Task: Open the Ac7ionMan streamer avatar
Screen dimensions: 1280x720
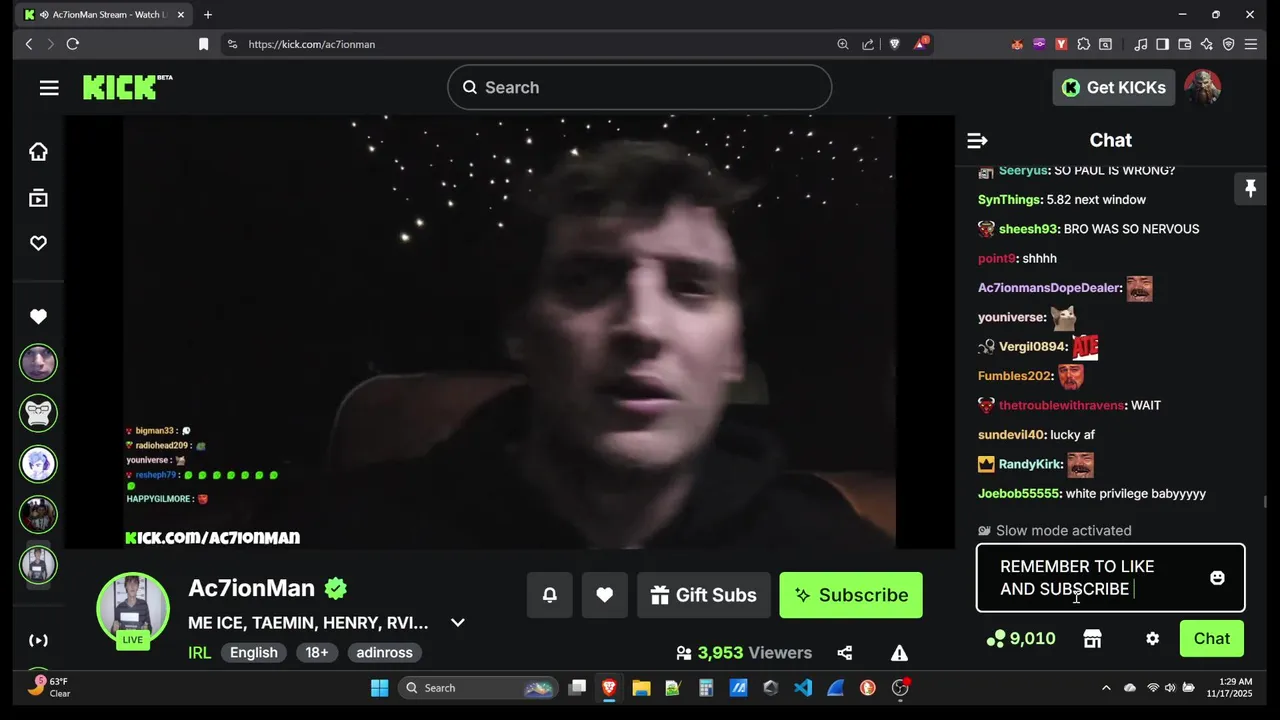Action: (133, 609)
